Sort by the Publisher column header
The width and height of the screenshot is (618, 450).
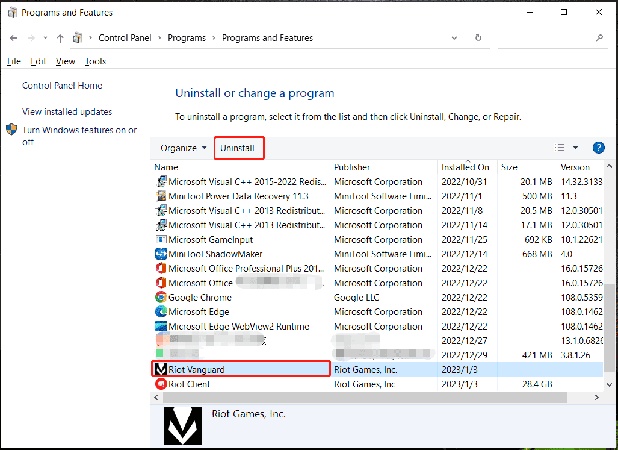point(353,167)
